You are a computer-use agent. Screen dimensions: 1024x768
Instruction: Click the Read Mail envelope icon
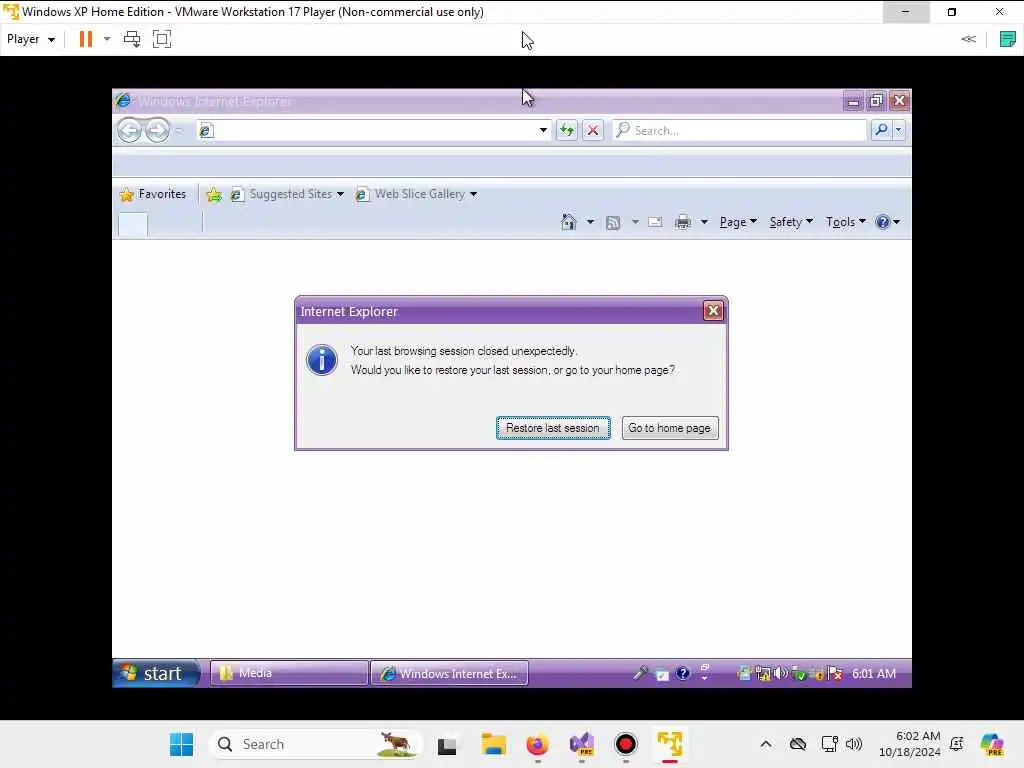tap(655, 222)
